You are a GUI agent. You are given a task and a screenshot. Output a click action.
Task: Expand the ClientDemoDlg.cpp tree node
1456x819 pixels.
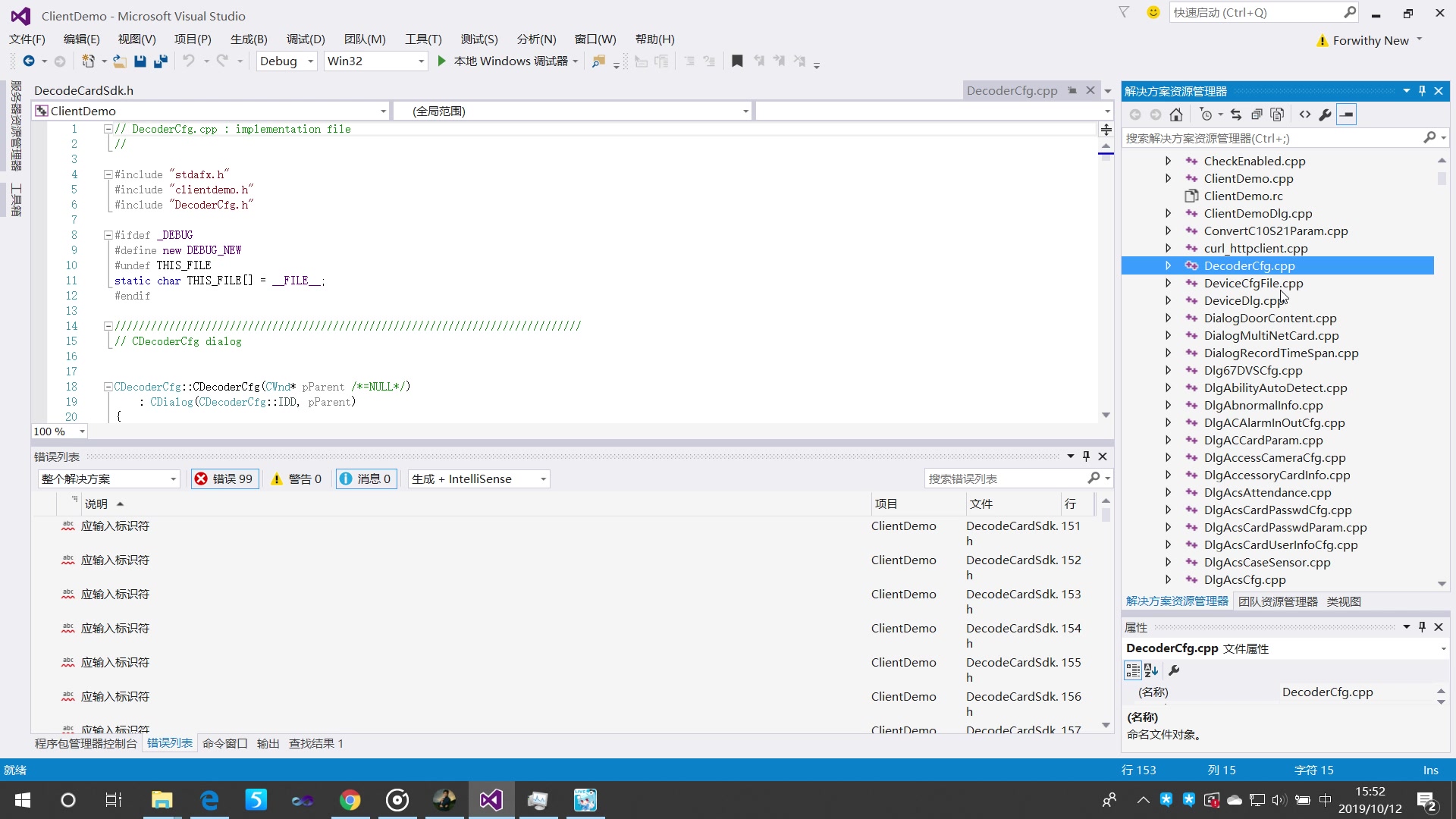1169,214
